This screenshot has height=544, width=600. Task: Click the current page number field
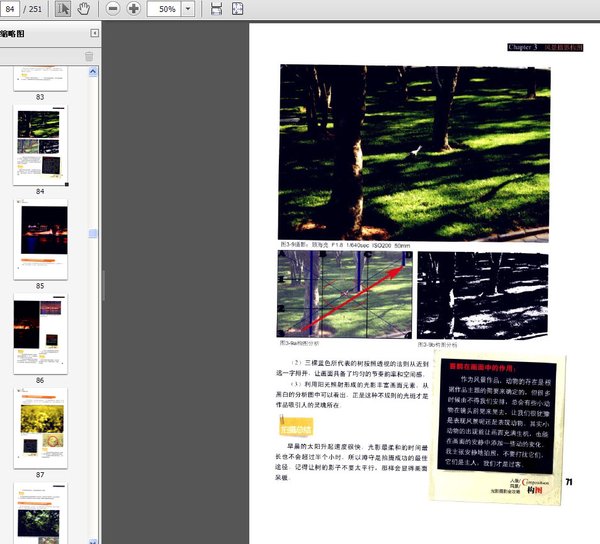(x=12, y=9)
